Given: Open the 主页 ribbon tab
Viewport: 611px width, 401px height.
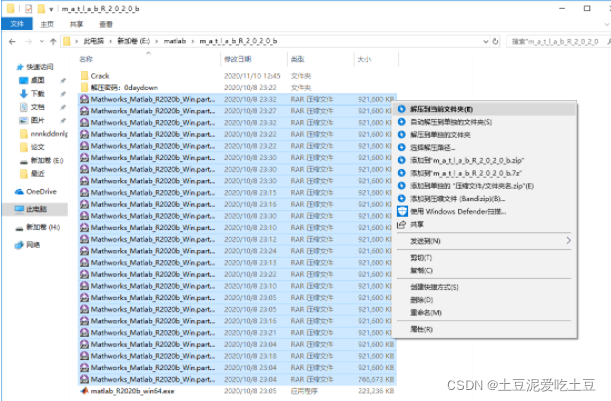Looking at the screenshot, I should tap(47, 24).
